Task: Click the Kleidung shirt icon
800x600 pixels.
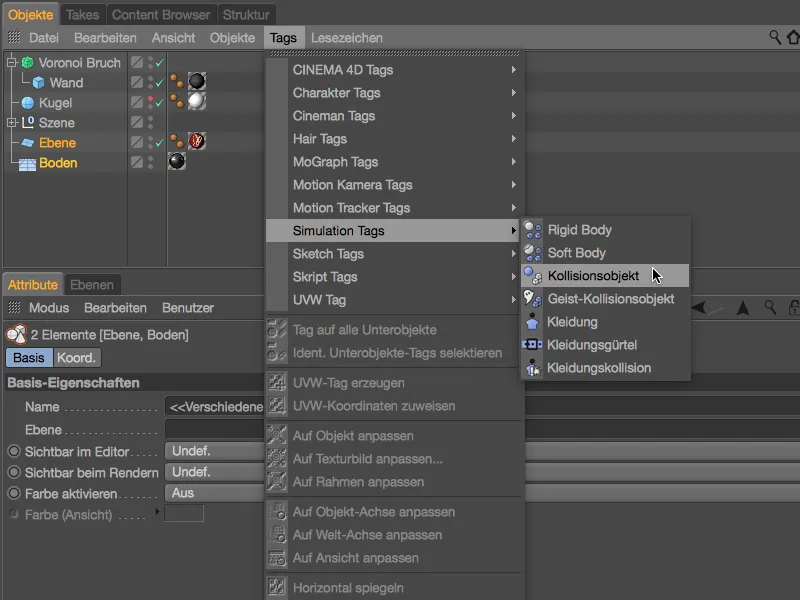Action: [532, 322]
